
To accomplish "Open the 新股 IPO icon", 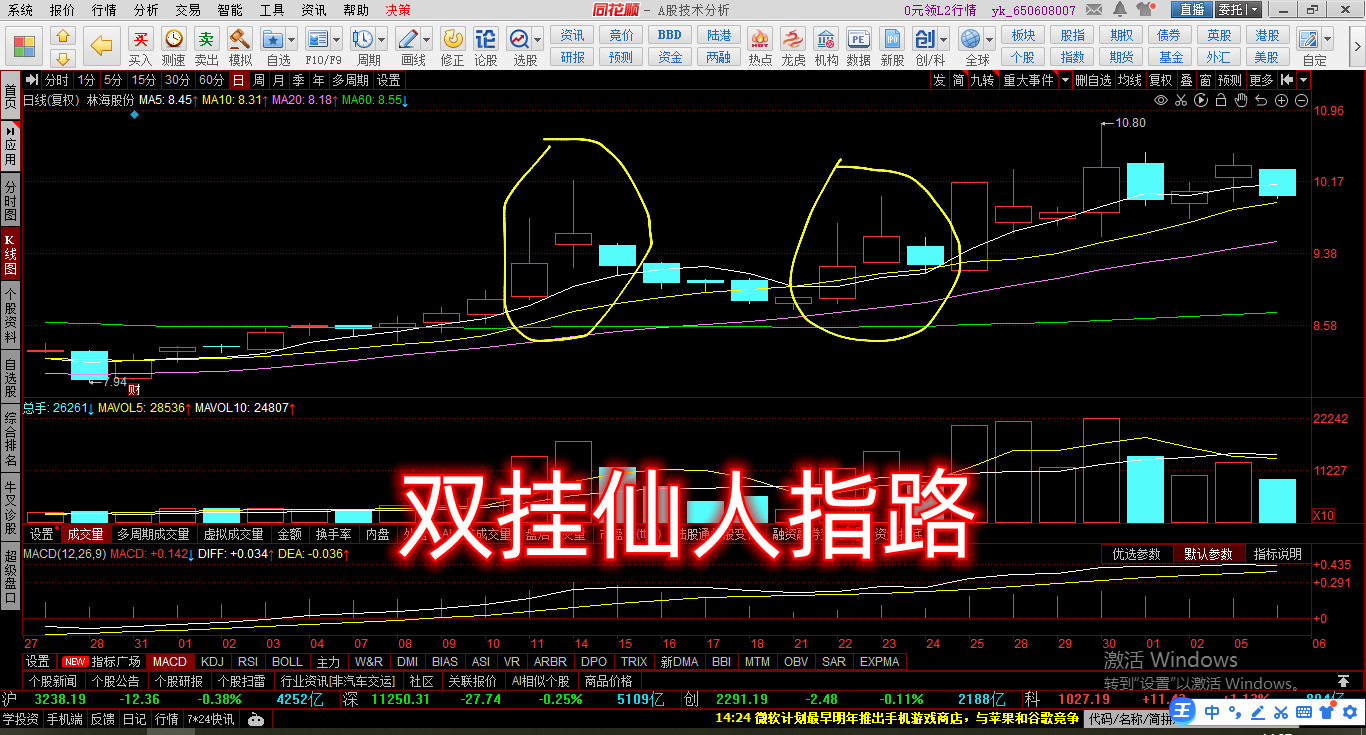I will (892, 45).
